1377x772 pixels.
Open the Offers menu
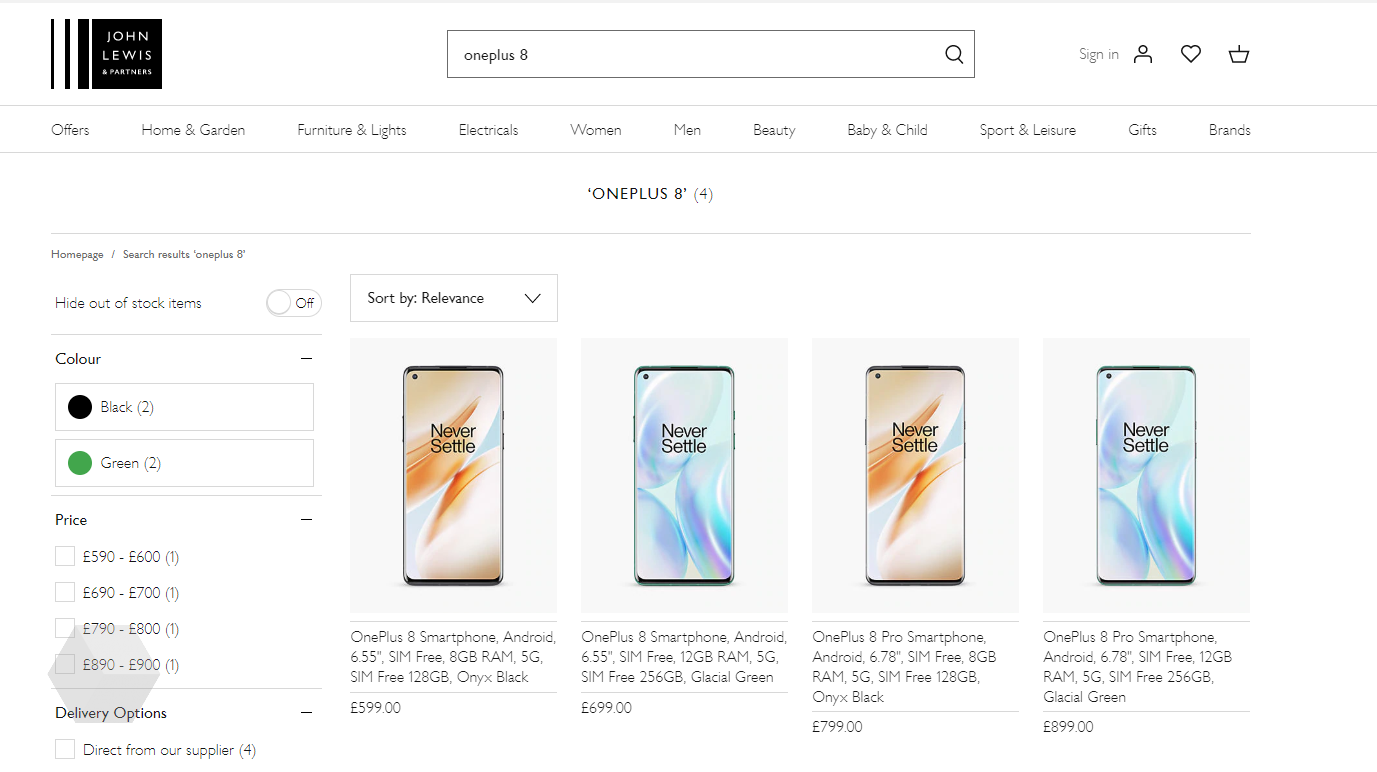69,129
